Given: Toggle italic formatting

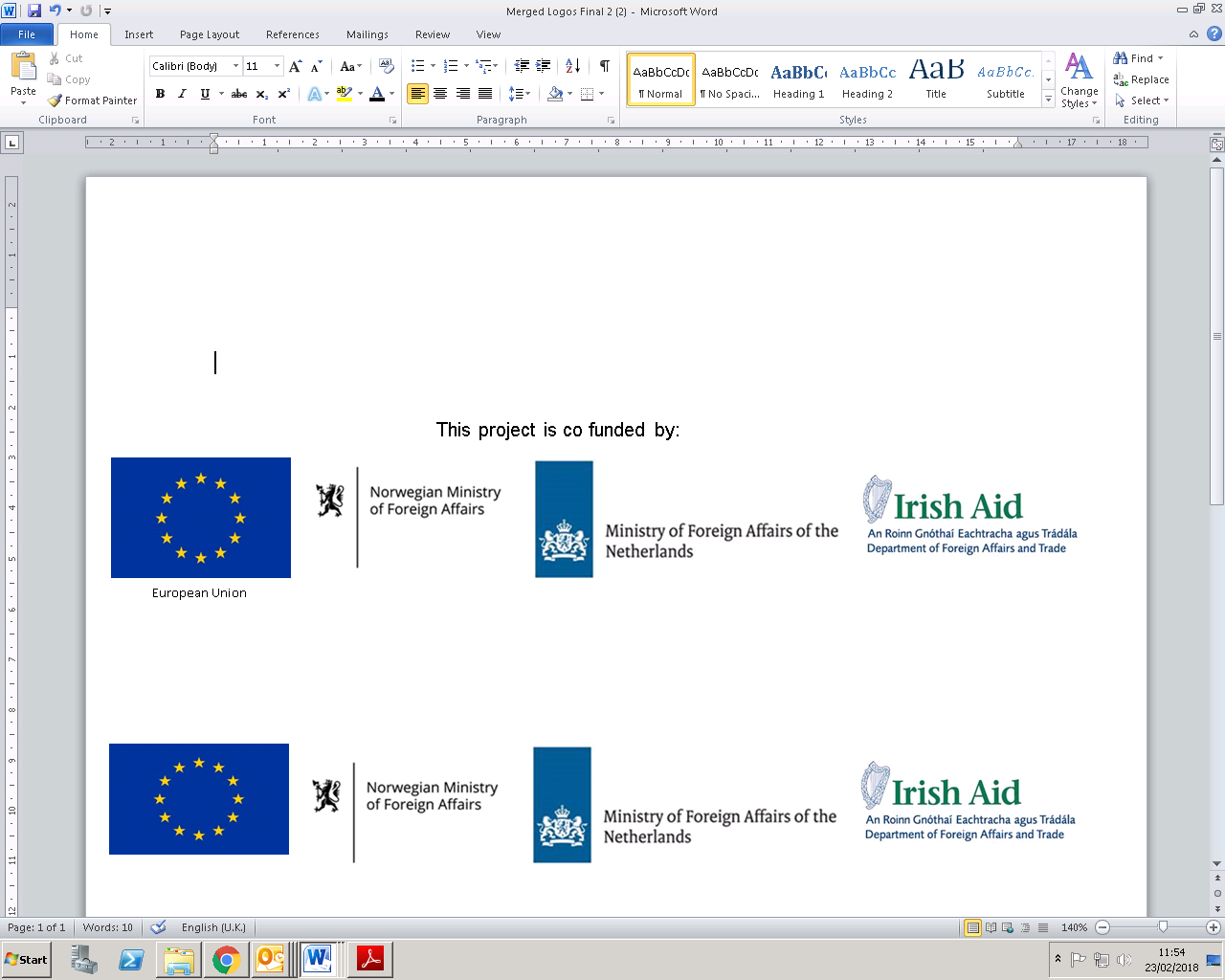Looking at the screenshot, I should pos(182,94).
